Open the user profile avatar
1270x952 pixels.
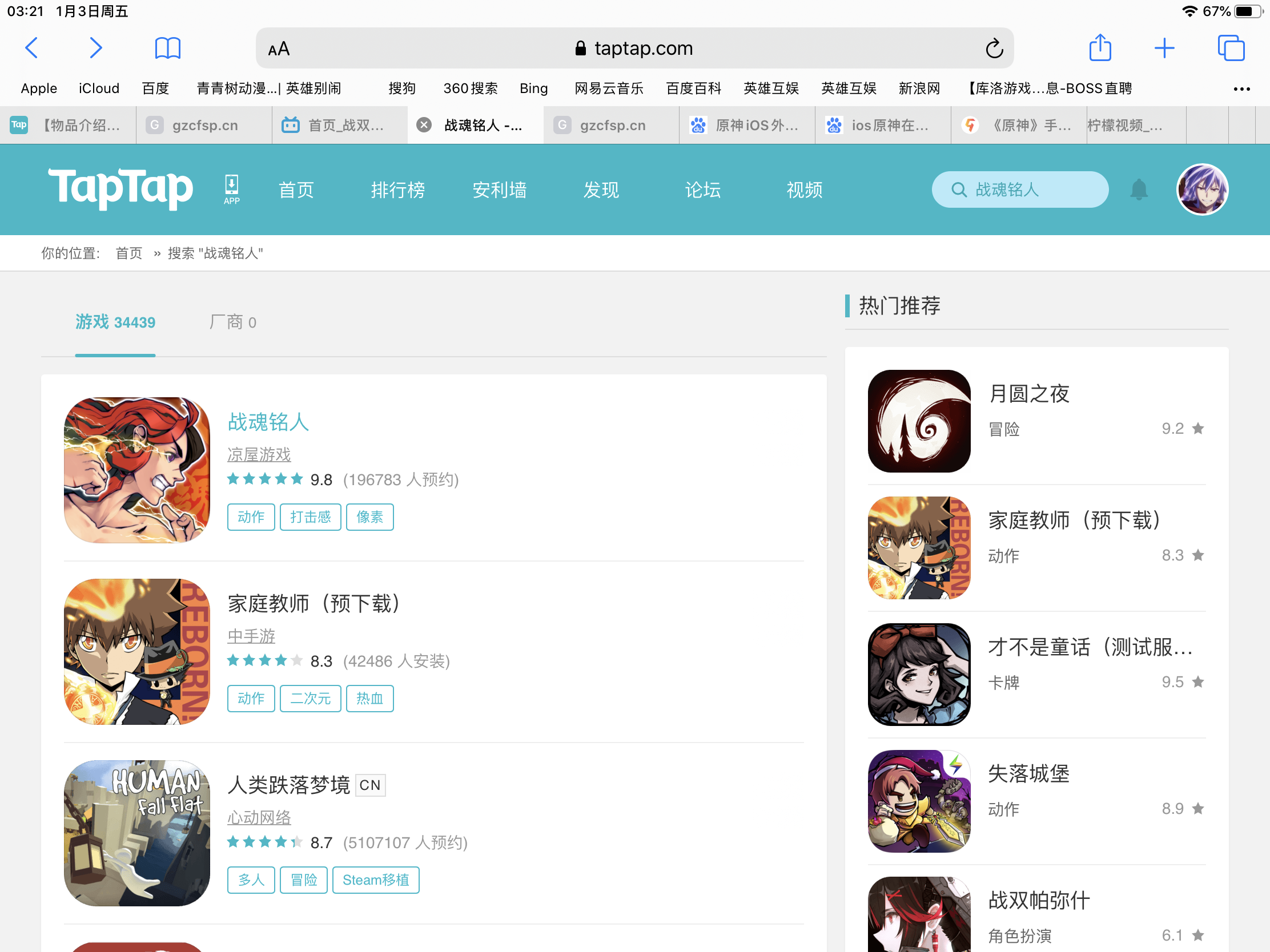(x=1202, y=189)
